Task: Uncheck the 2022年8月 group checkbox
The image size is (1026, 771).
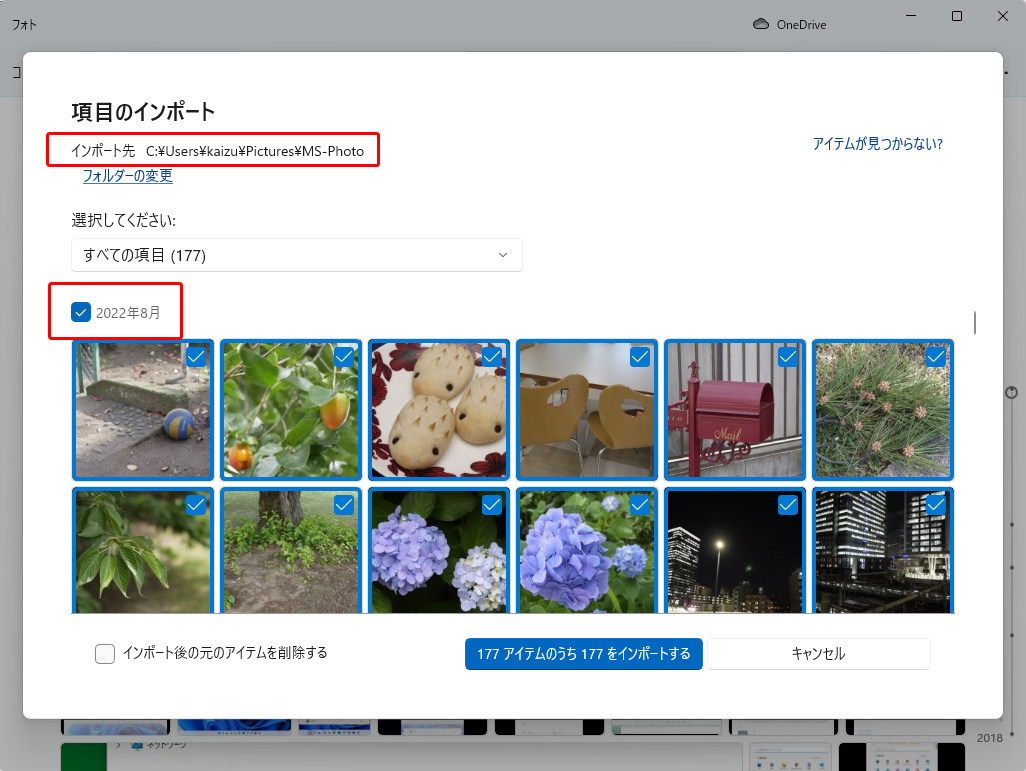Action: (x=80, y=312)
